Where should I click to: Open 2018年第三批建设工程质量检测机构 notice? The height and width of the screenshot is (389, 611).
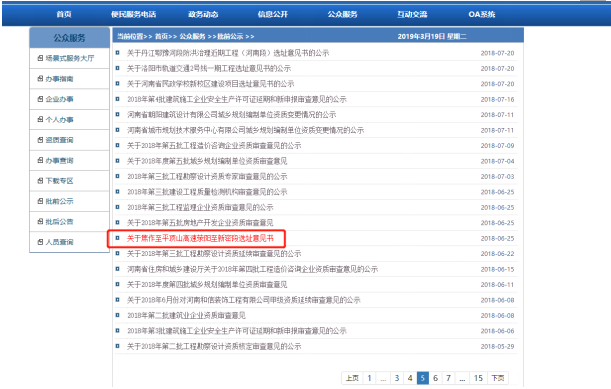(207, 192)
